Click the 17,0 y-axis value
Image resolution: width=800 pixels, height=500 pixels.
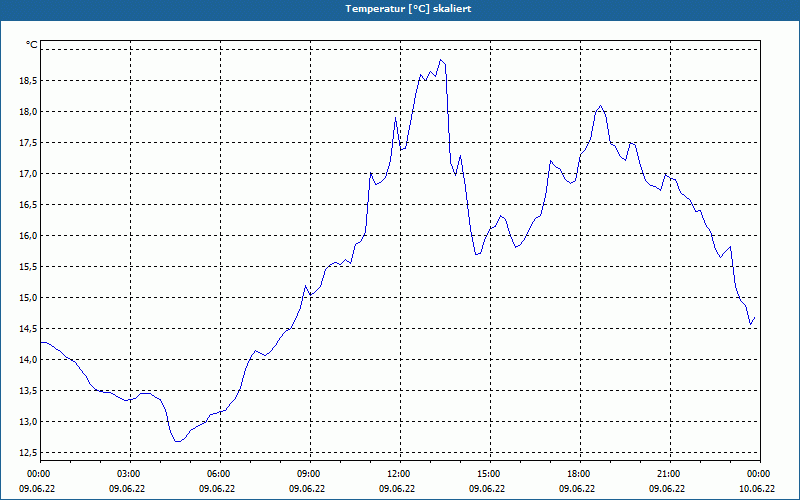(29, 174)
